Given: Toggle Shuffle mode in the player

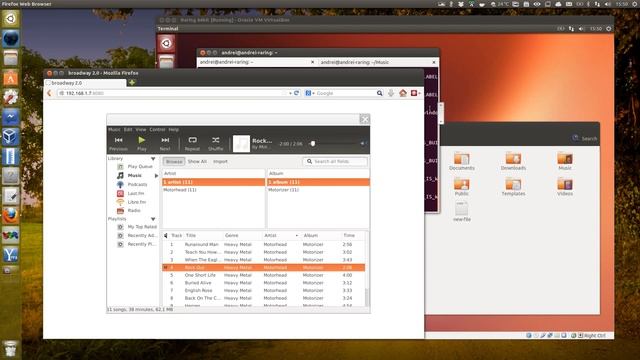Looking at the screenshot, I should pos(216,143).
